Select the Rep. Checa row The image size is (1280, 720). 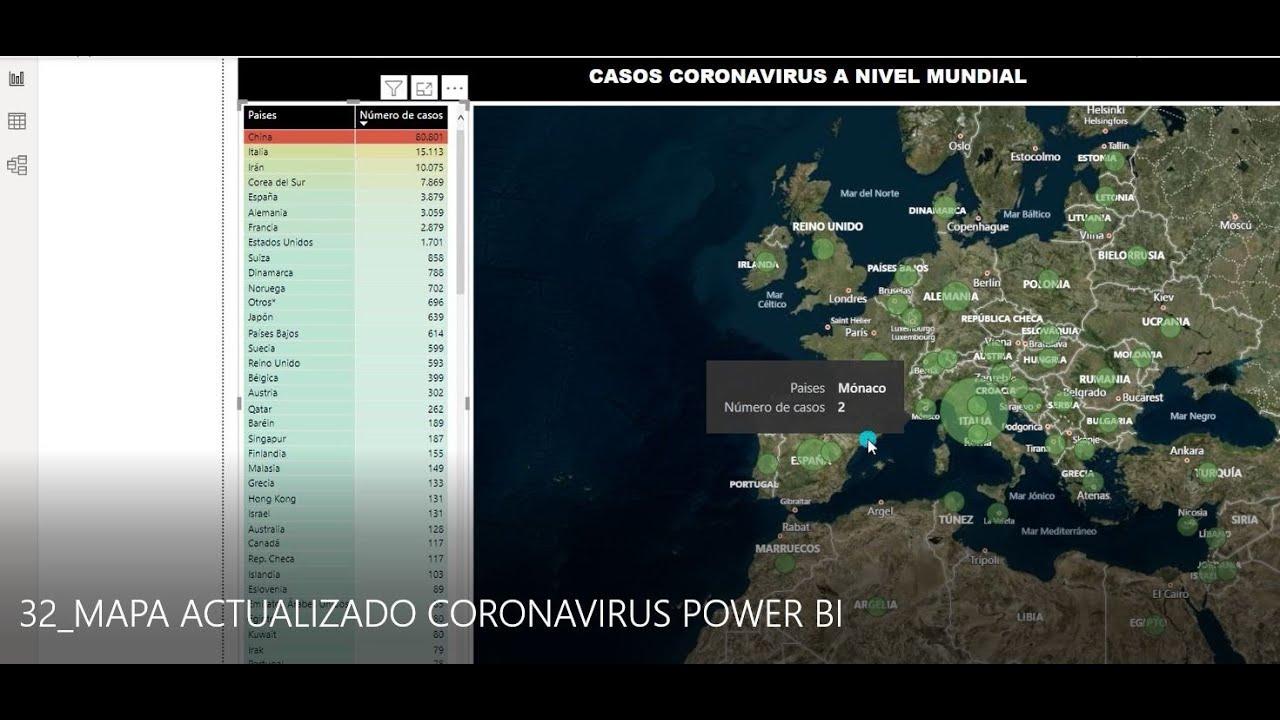click(346, 559)
